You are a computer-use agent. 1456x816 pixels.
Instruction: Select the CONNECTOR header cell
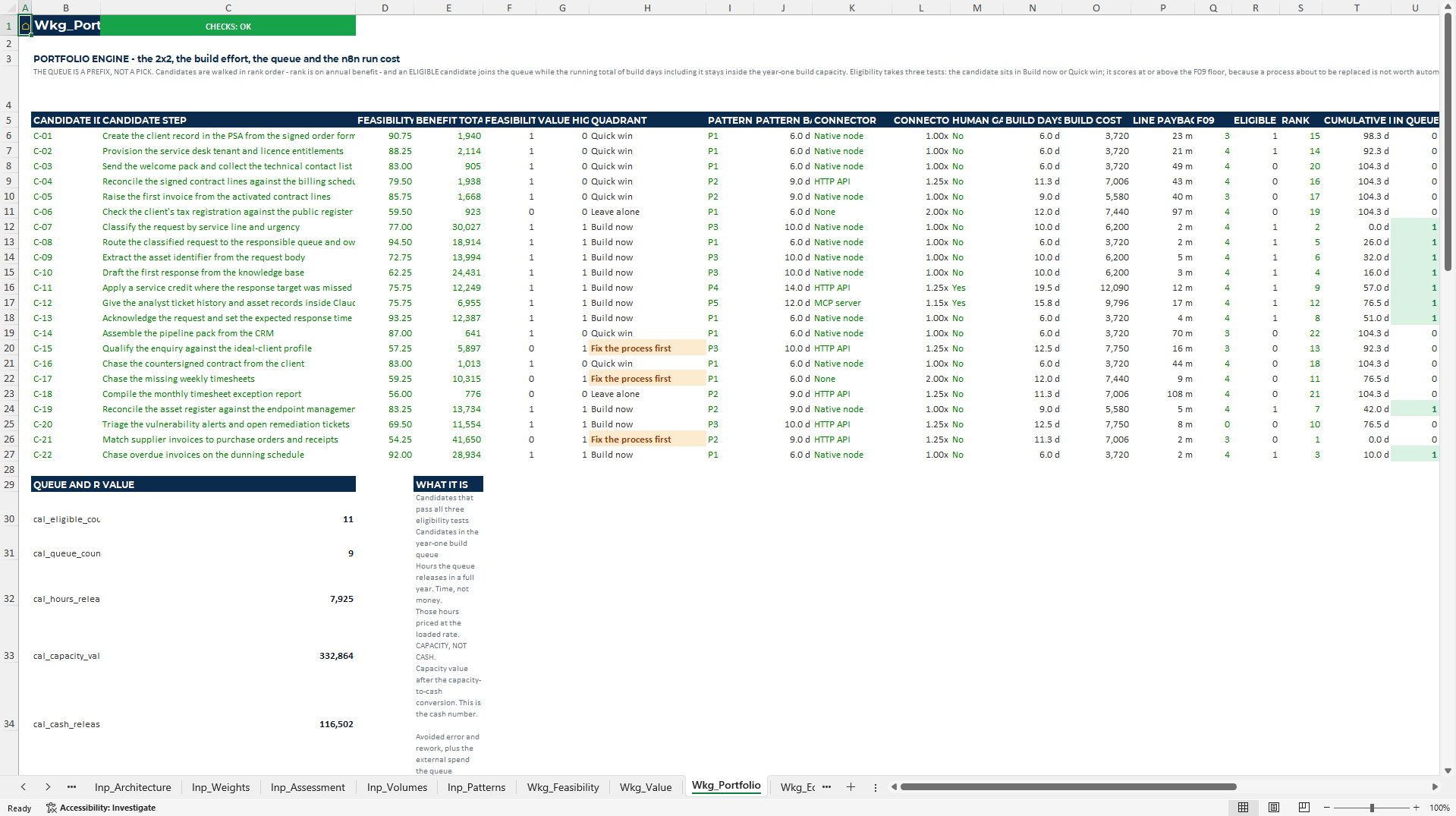[851, 120]
